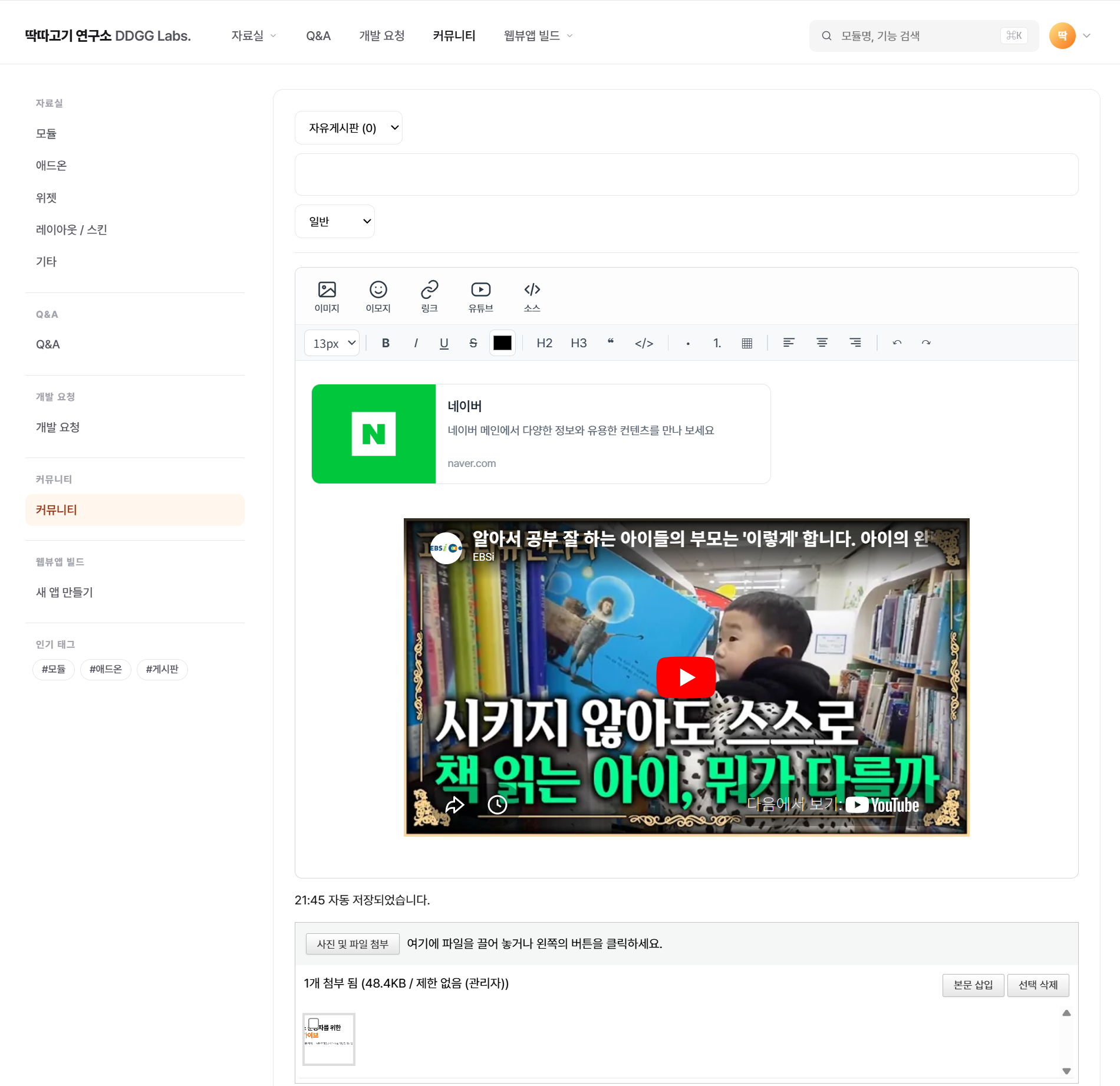The image size is (1120, 1086).
Task: Insert a code block from the formatting bar
Action: pos(644,343)
